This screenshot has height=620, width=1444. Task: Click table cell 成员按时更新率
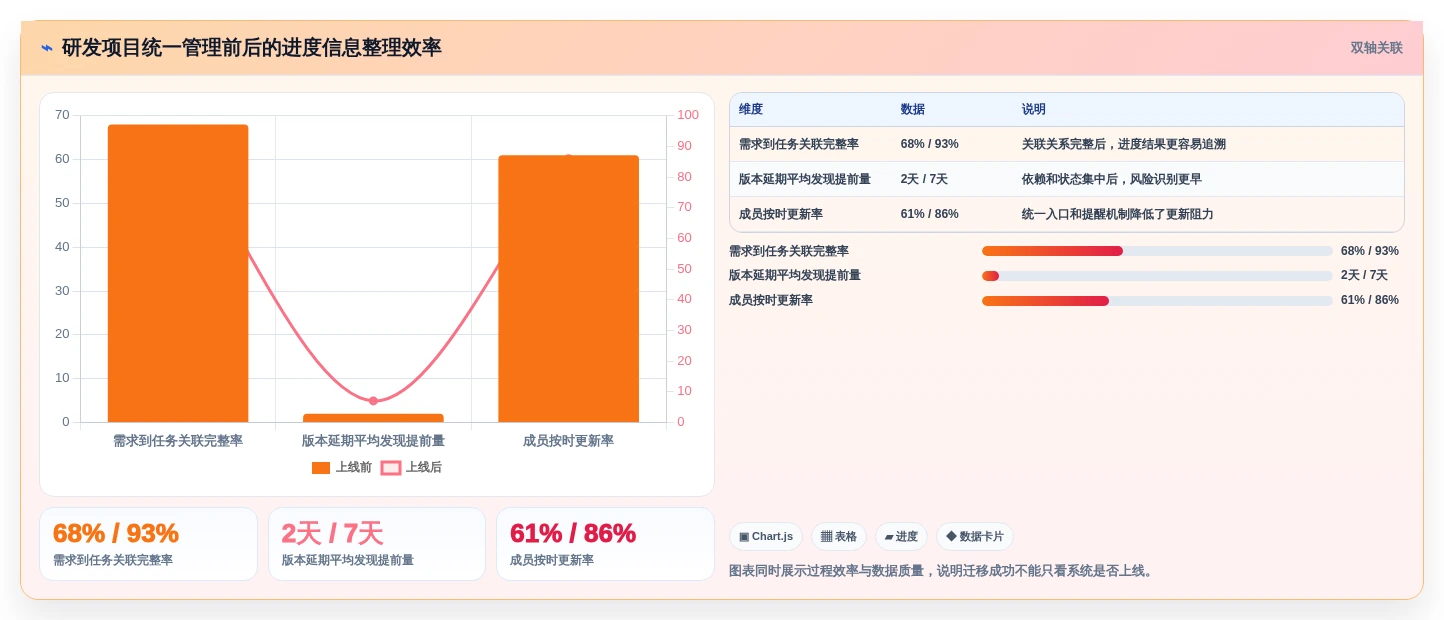781,214
